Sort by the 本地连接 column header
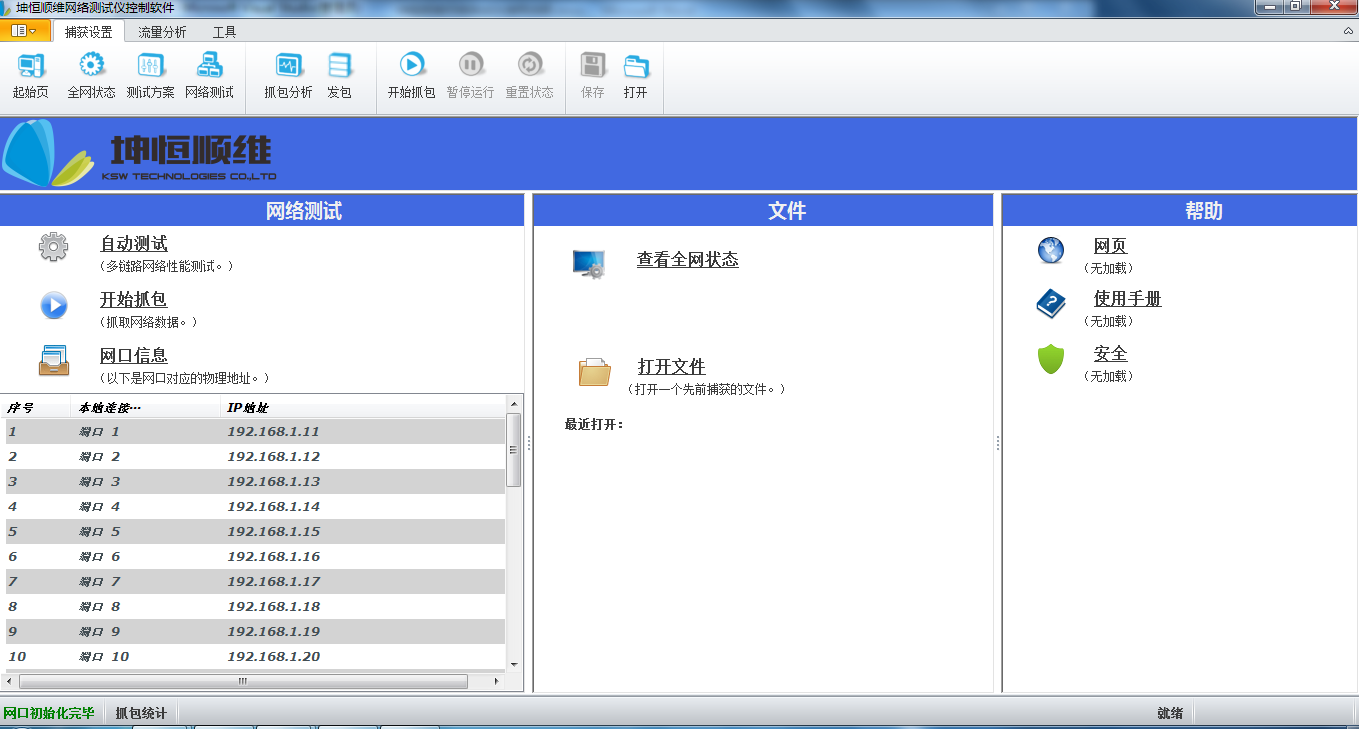Image resolution: width=1359 pixels, height=729 pixels. coord(146,408)
